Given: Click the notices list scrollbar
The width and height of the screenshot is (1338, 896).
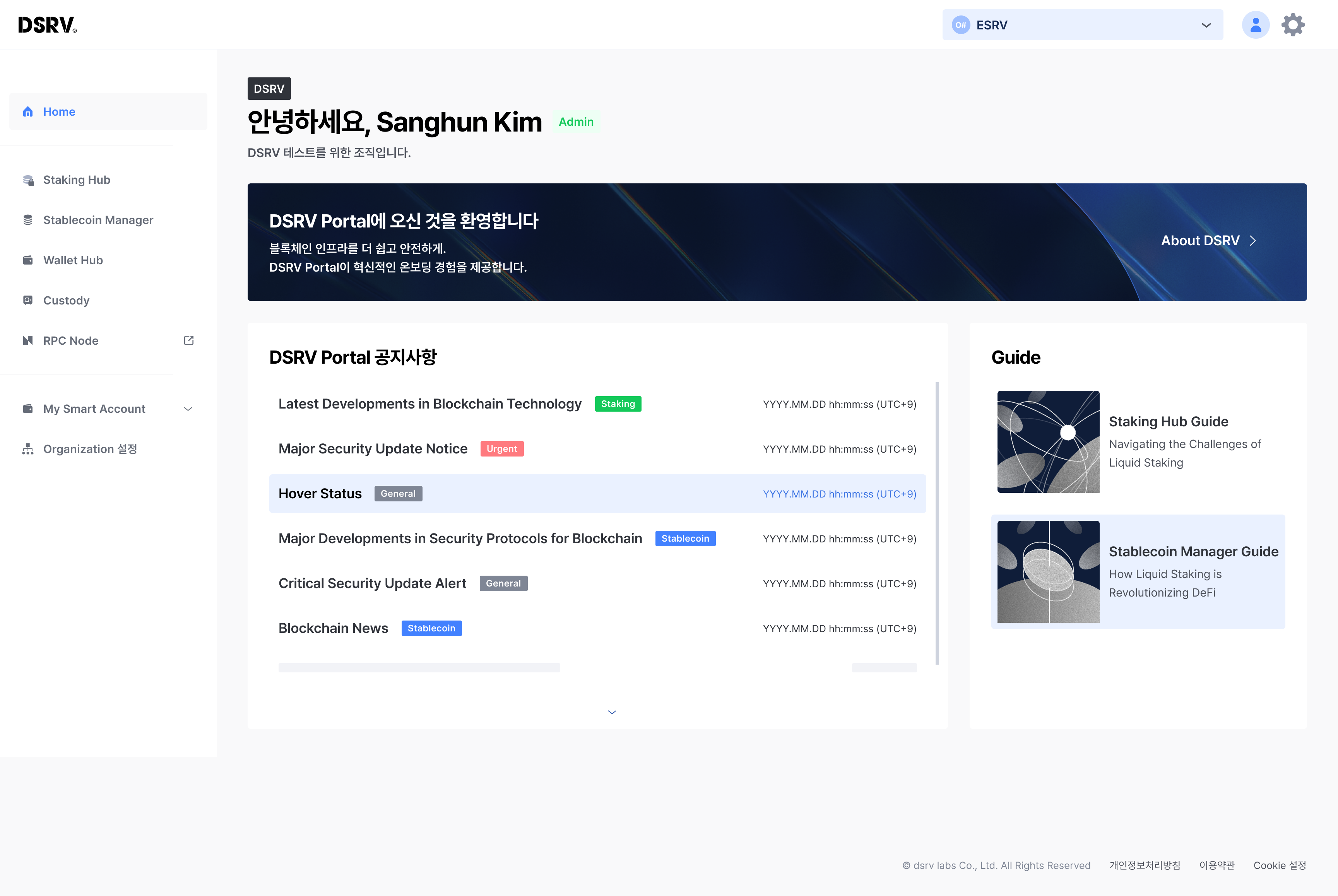Looking at the screenshot, I should coord(937,523).
